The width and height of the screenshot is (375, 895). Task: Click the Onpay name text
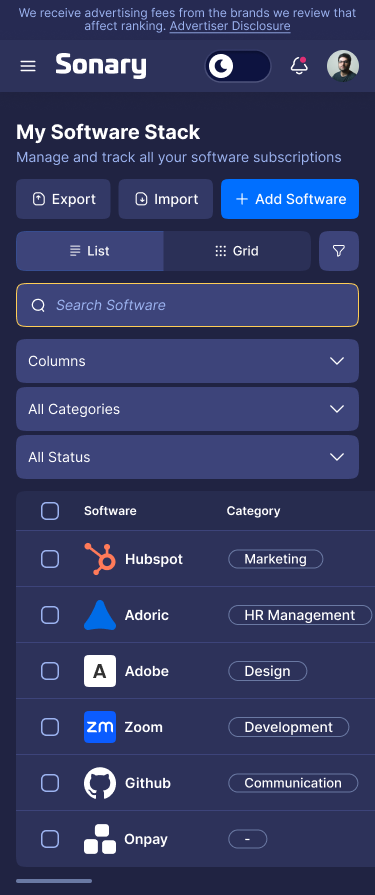tap(146, 840)
